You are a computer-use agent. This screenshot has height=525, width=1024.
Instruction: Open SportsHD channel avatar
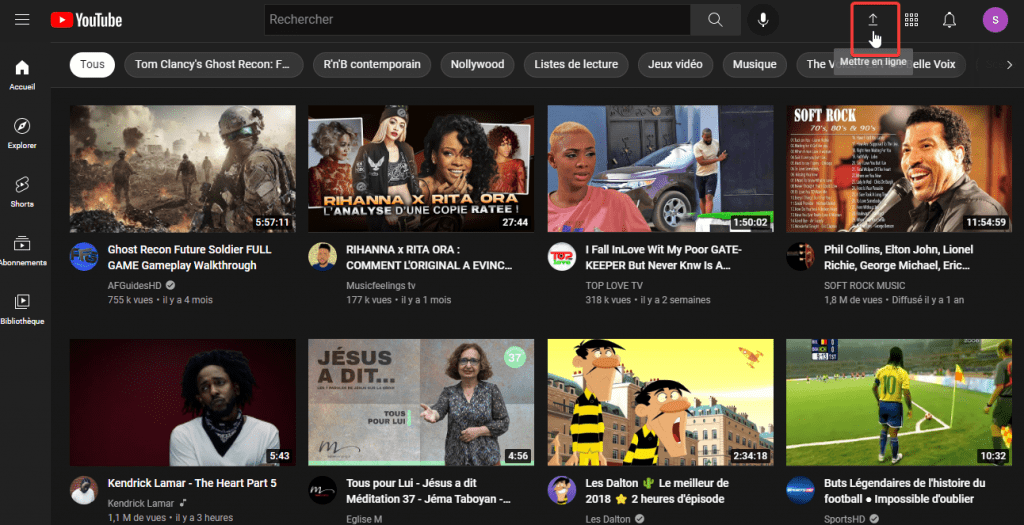[801, 490]
